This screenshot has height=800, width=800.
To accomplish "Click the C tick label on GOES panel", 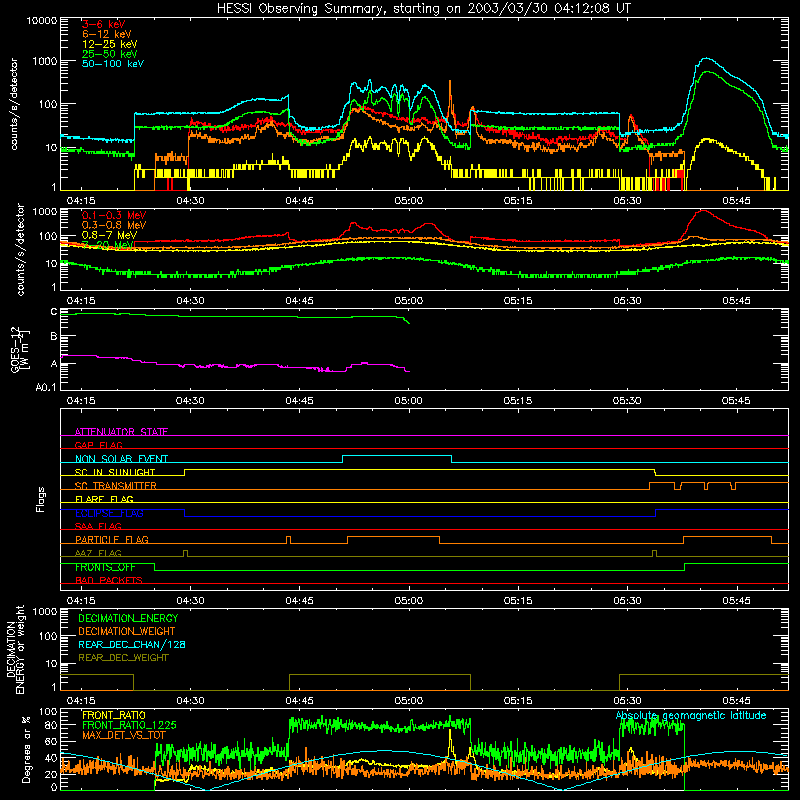I will tap(54, 311).
